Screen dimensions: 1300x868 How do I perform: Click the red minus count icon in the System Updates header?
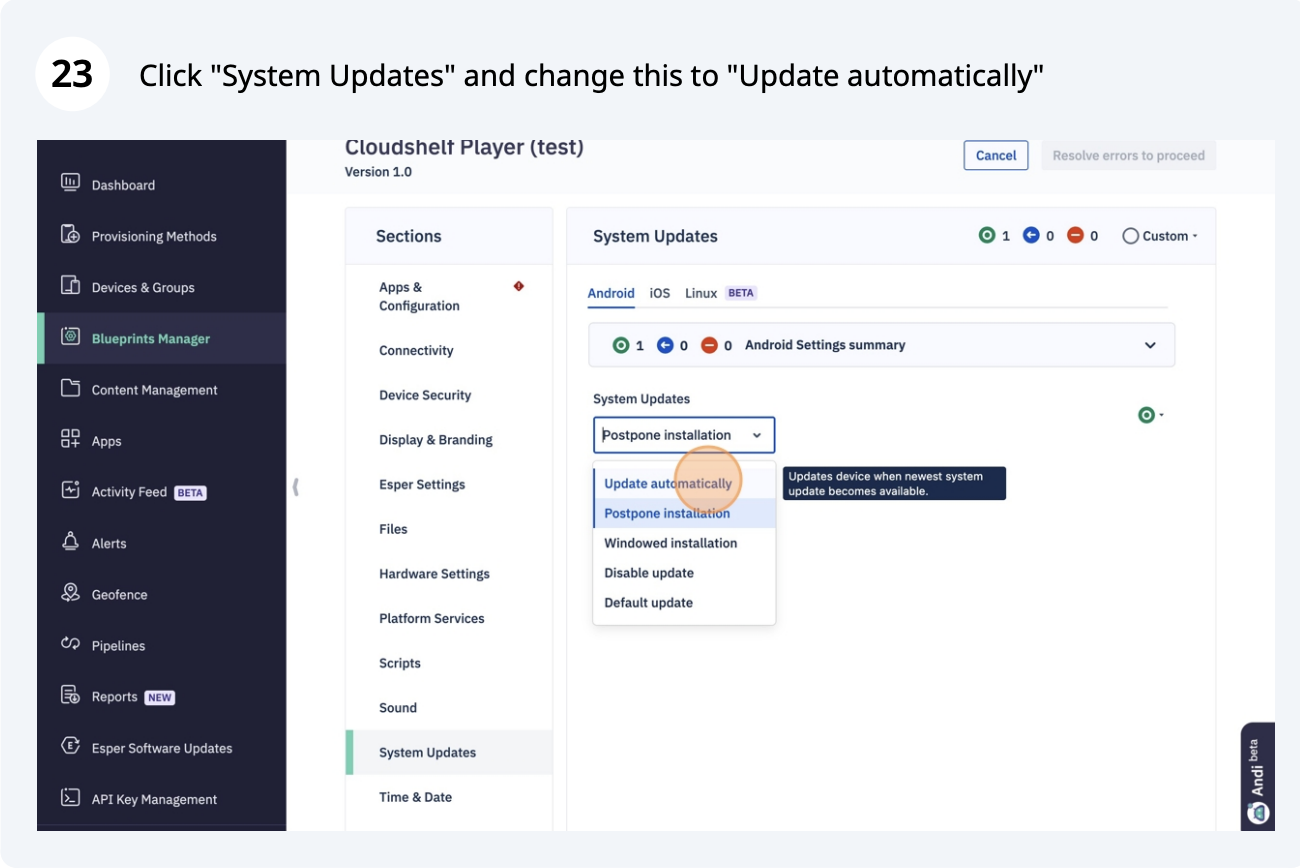click(x=1075, y=236)
